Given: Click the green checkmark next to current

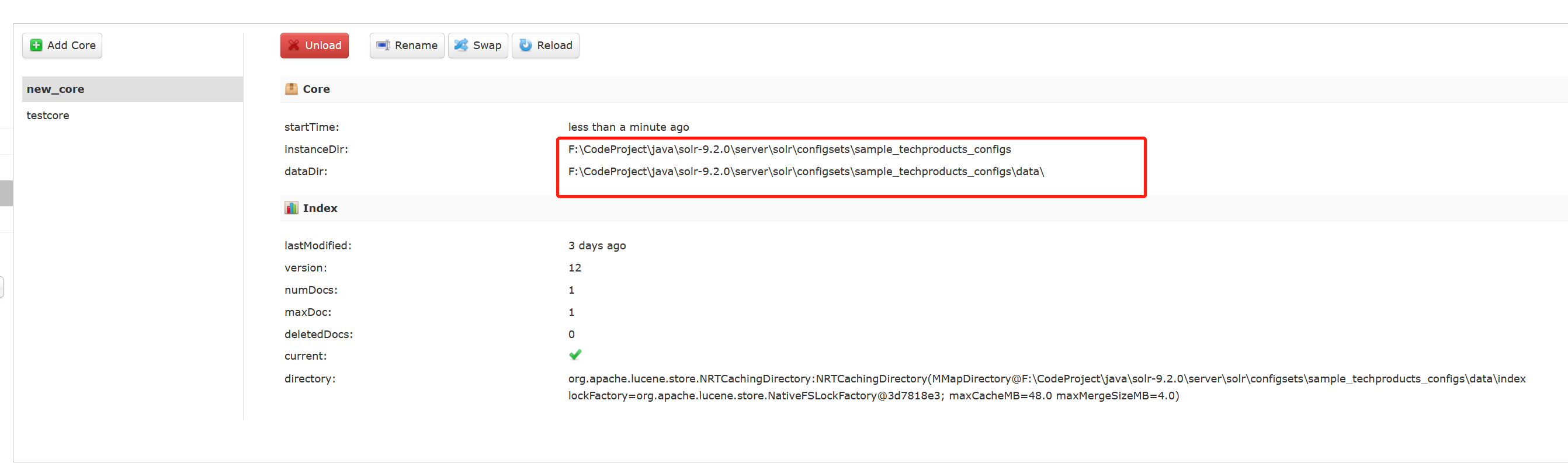Looking at the screenshot, I should (x=575, y=355).
